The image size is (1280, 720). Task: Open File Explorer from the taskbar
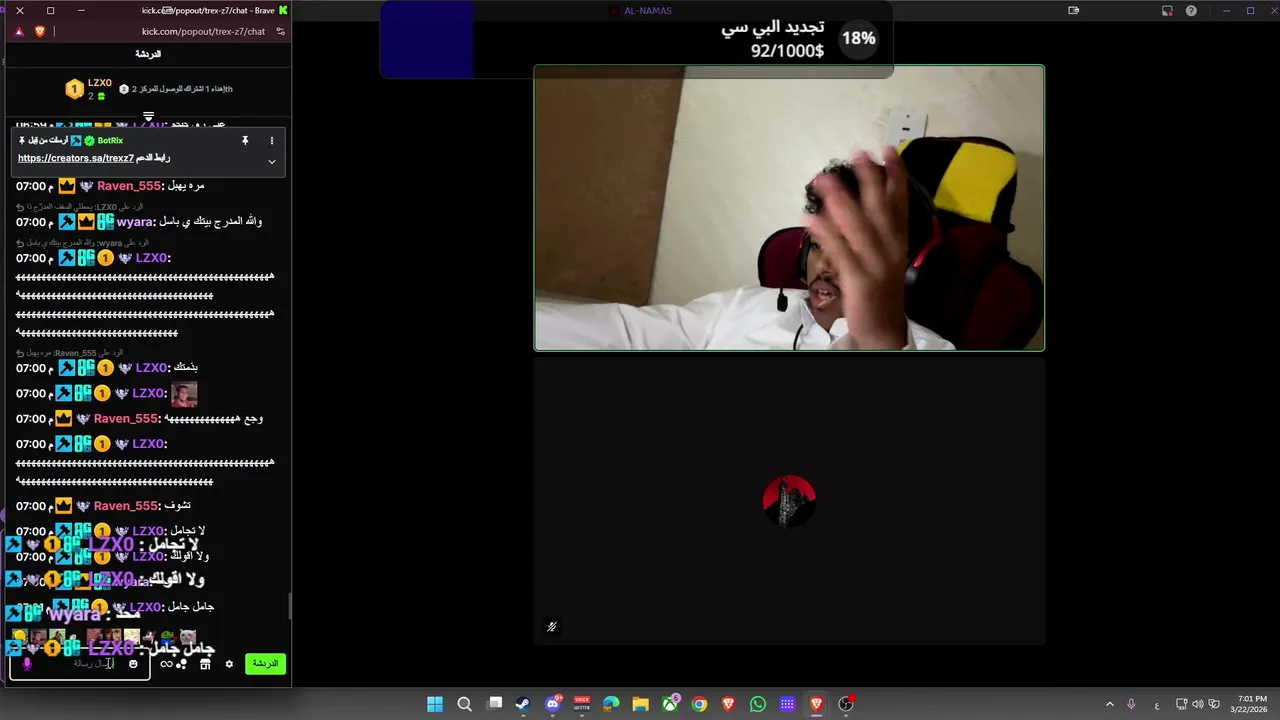640,704
